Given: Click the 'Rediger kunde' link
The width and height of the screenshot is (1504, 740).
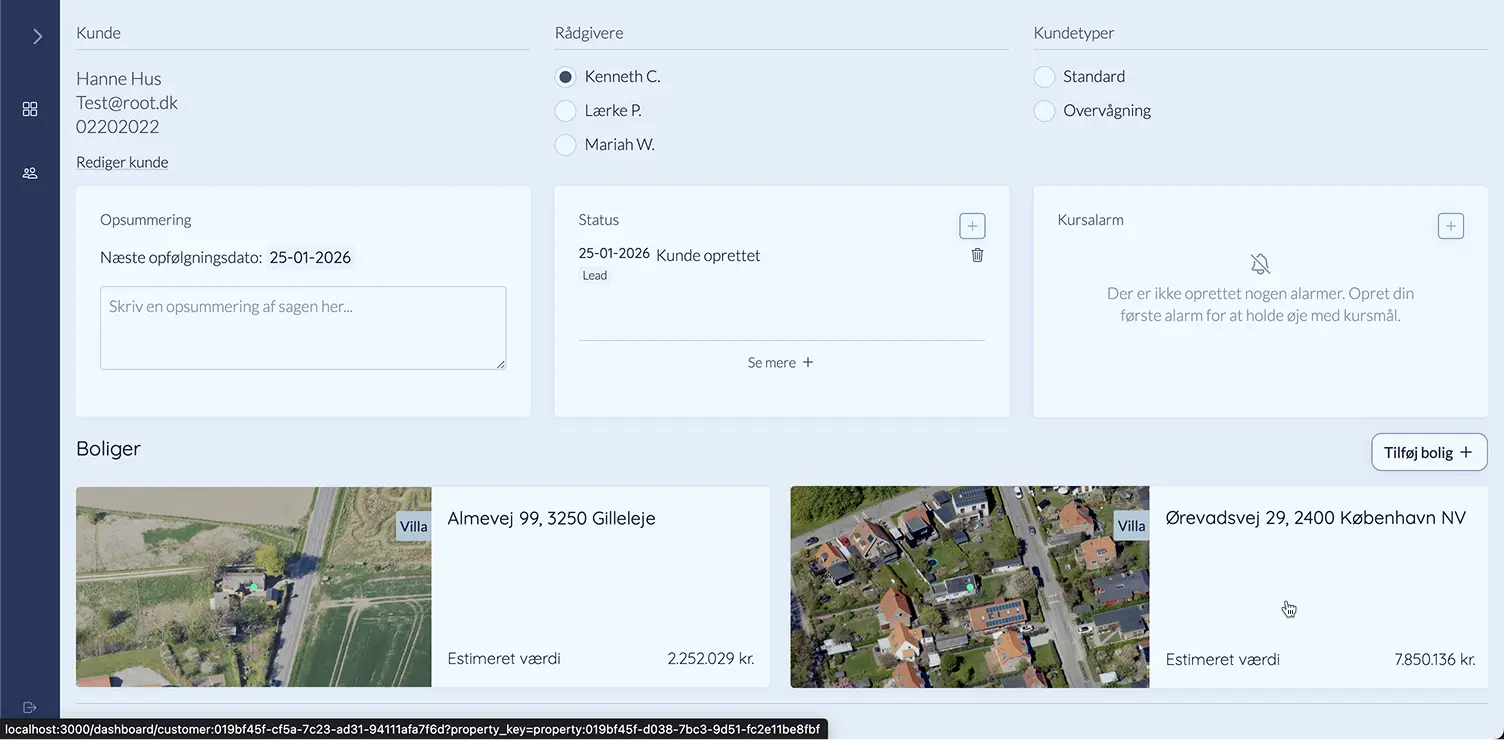Looking at the screenshot, I should [x=122, y=161].
